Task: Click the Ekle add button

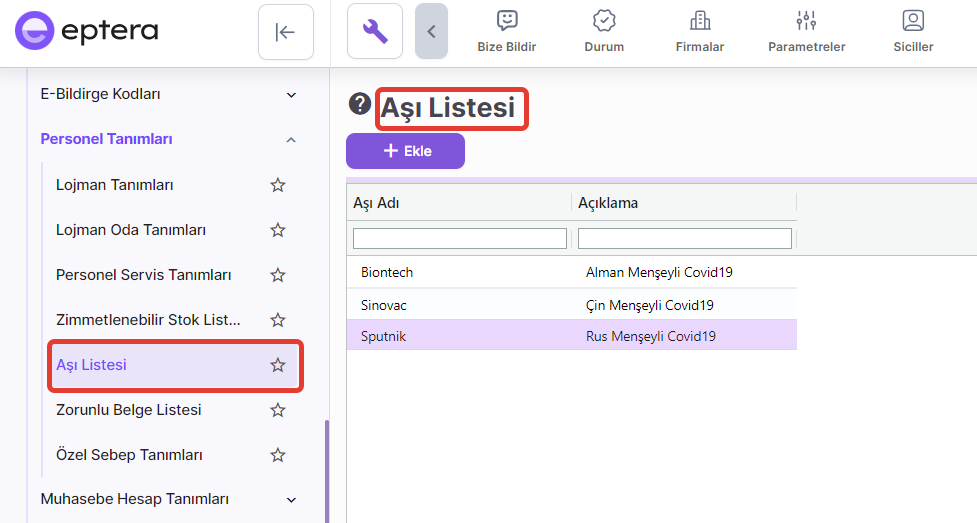Action: coord(405,151)
